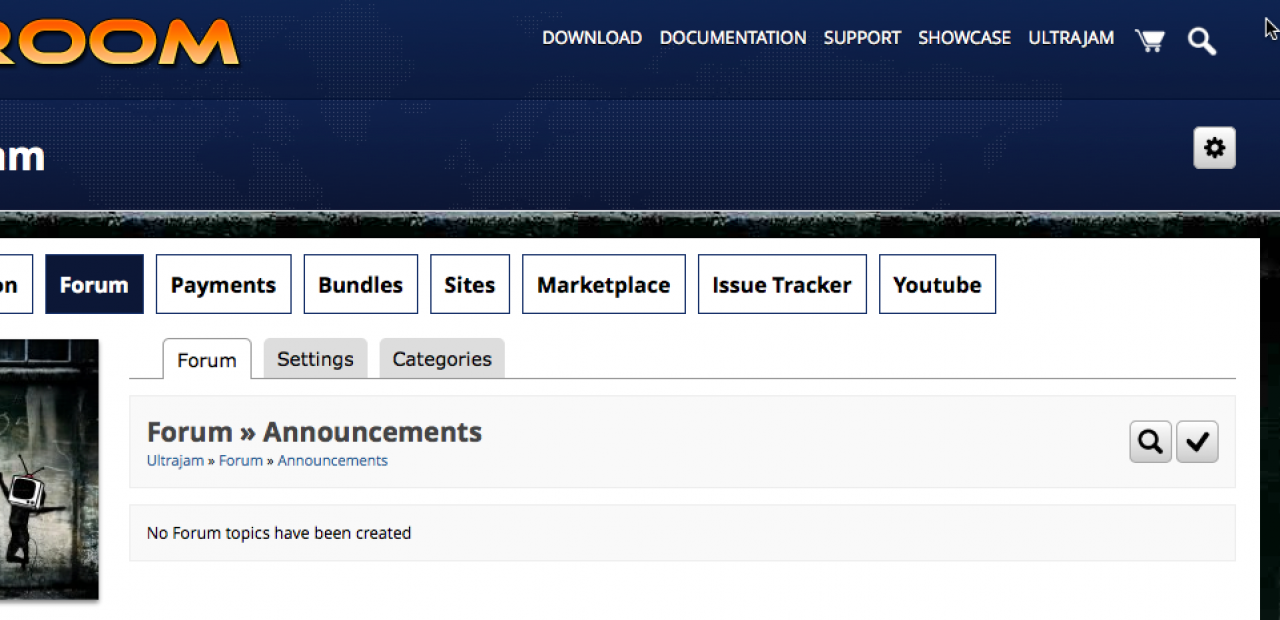Viewport: 1280px width, 620px height.
Task: Follow the Ultrajam breadcrumb link
Action: click(x=175, y=461)
